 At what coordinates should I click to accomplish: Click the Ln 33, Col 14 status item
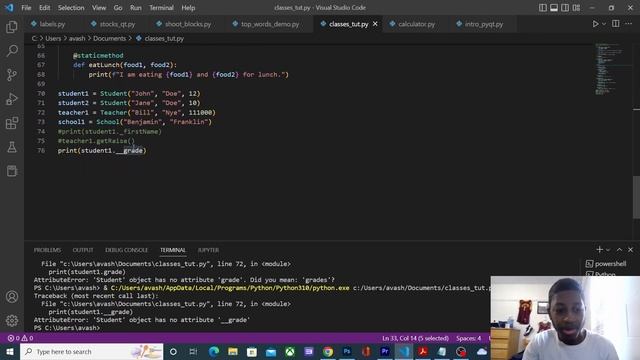coord(416,338)
